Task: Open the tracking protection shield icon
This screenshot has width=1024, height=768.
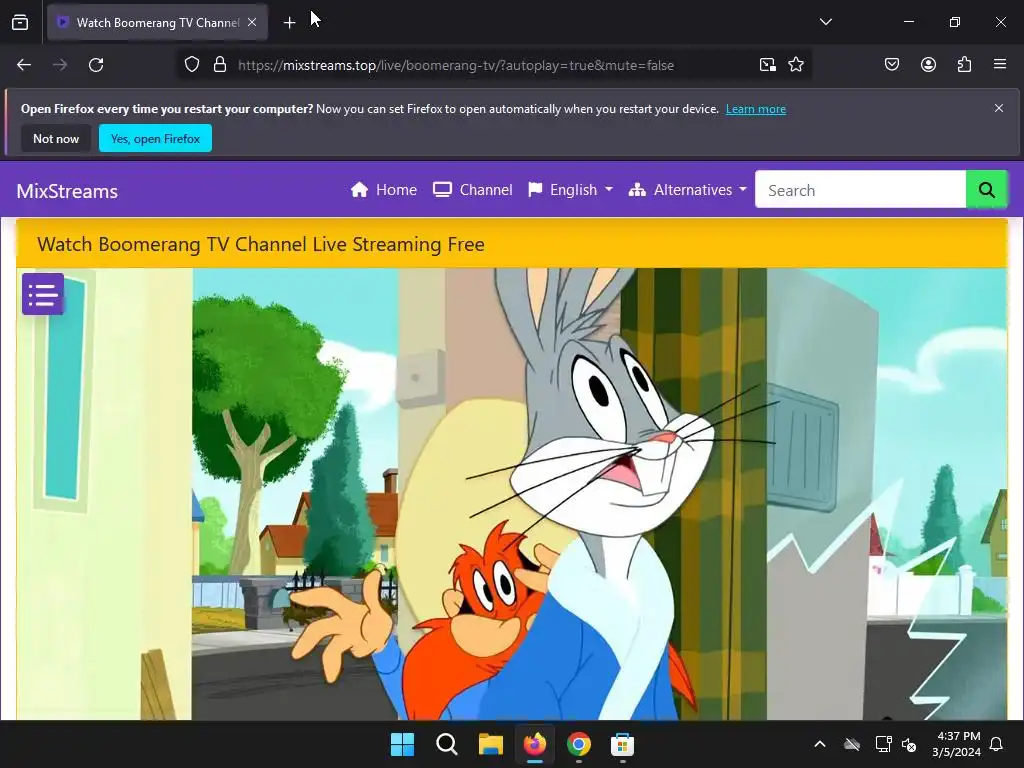Action: (x=191, y=65)
